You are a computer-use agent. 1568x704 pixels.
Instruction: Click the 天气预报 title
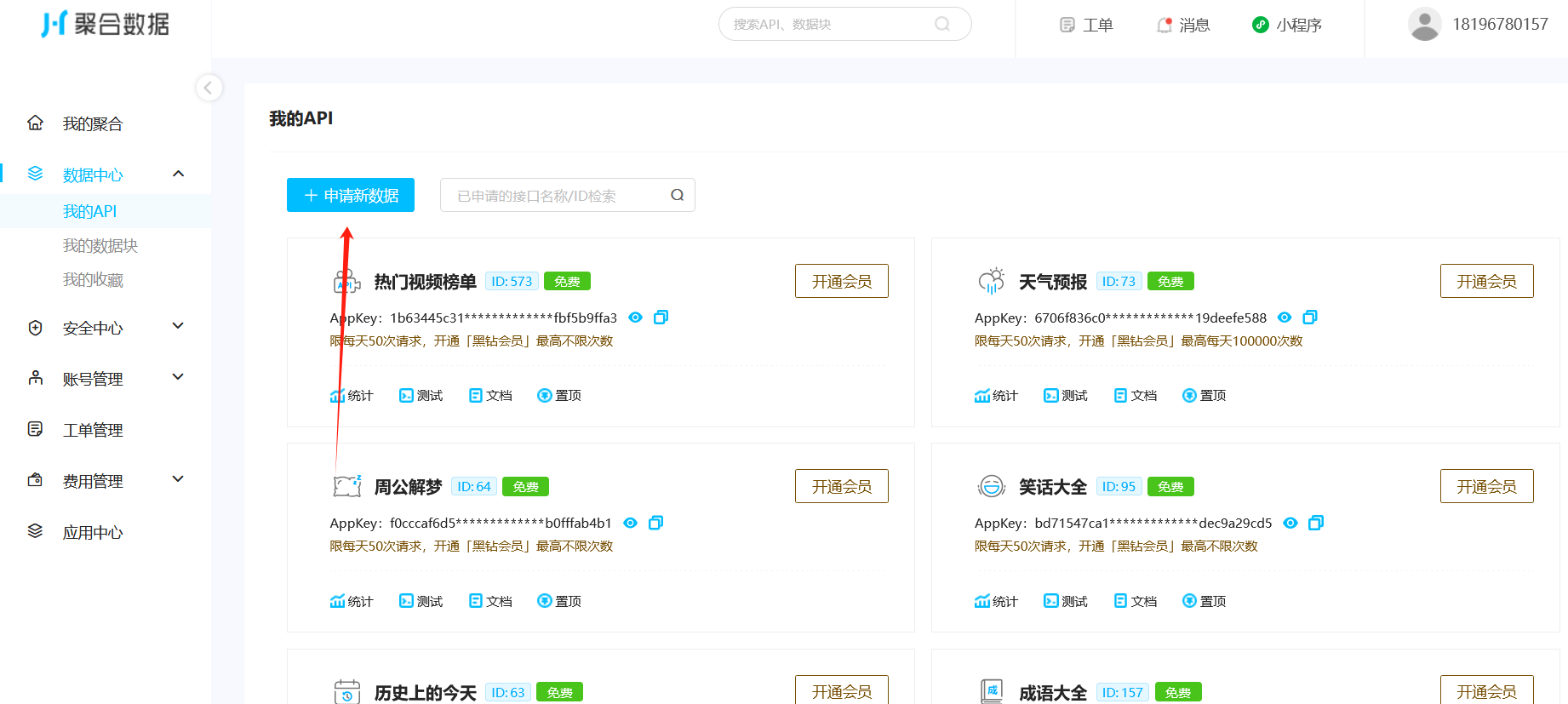(x=1053, y=282)
